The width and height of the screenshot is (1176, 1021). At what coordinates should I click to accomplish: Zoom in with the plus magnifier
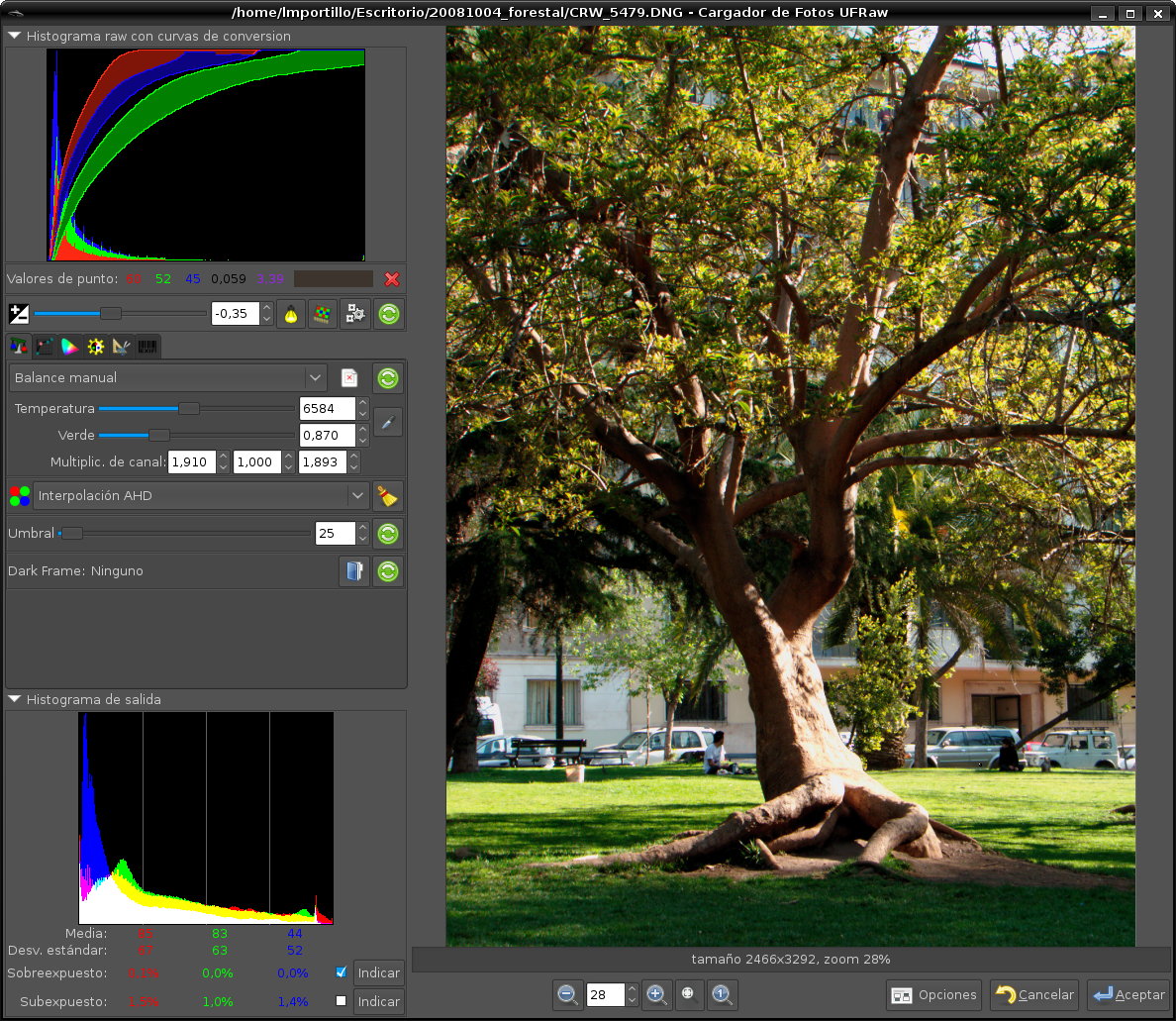click(656, 994)
